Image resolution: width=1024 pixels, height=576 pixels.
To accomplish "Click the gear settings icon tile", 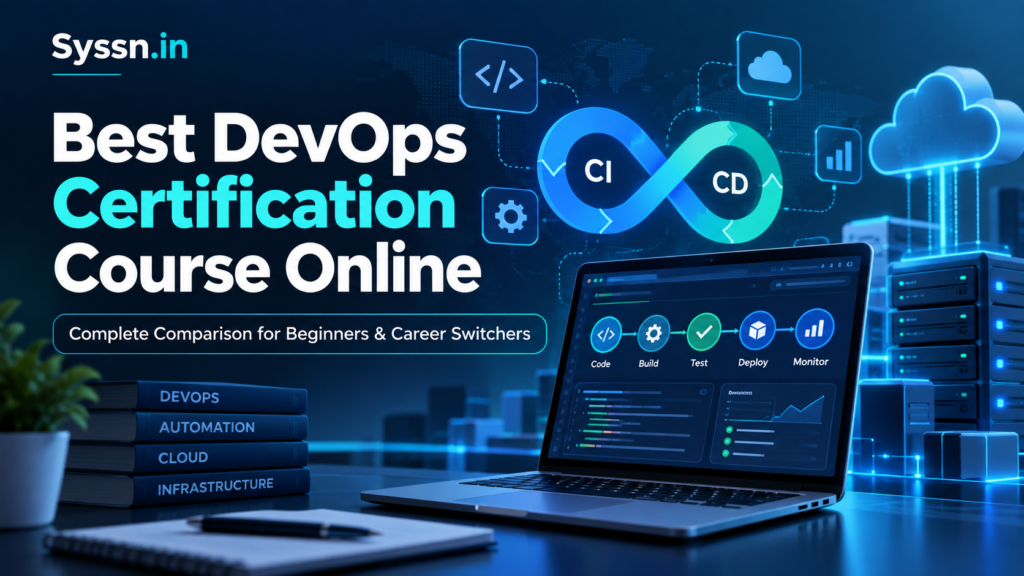I will pyautogui.click(x=511, y=216).
